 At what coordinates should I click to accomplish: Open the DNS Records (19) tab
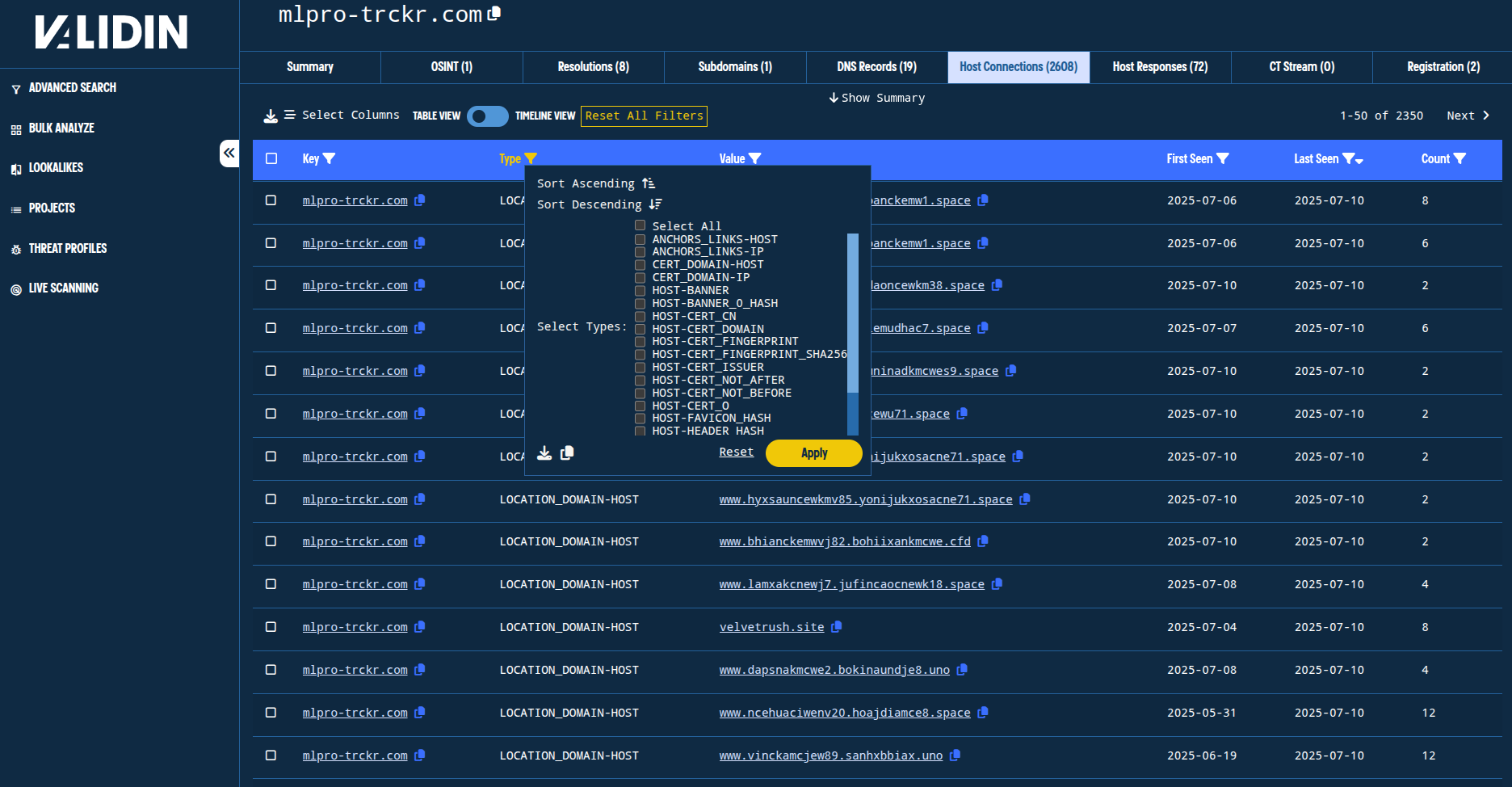(877, 67)
